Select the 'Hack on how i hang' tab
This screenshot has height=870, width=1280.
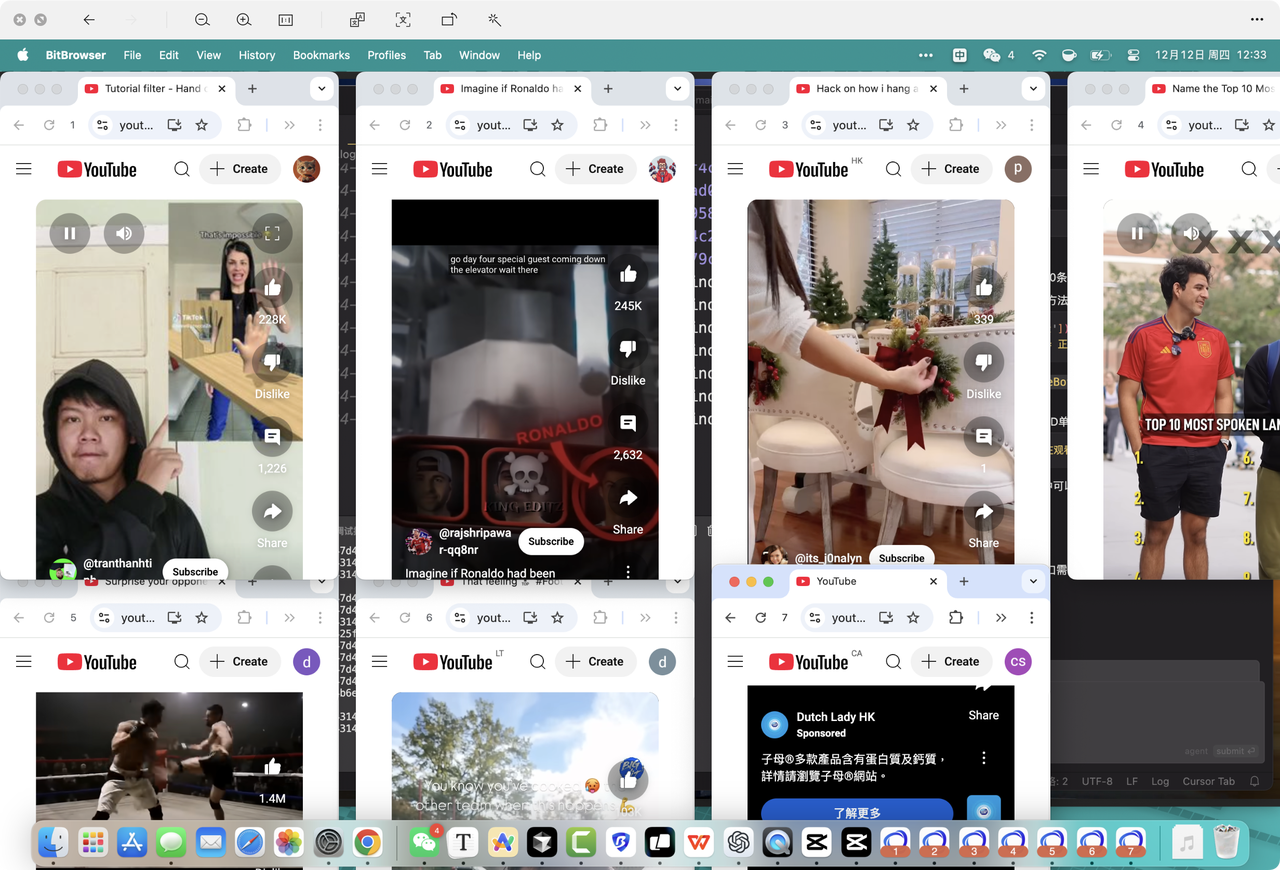[868, 89]
